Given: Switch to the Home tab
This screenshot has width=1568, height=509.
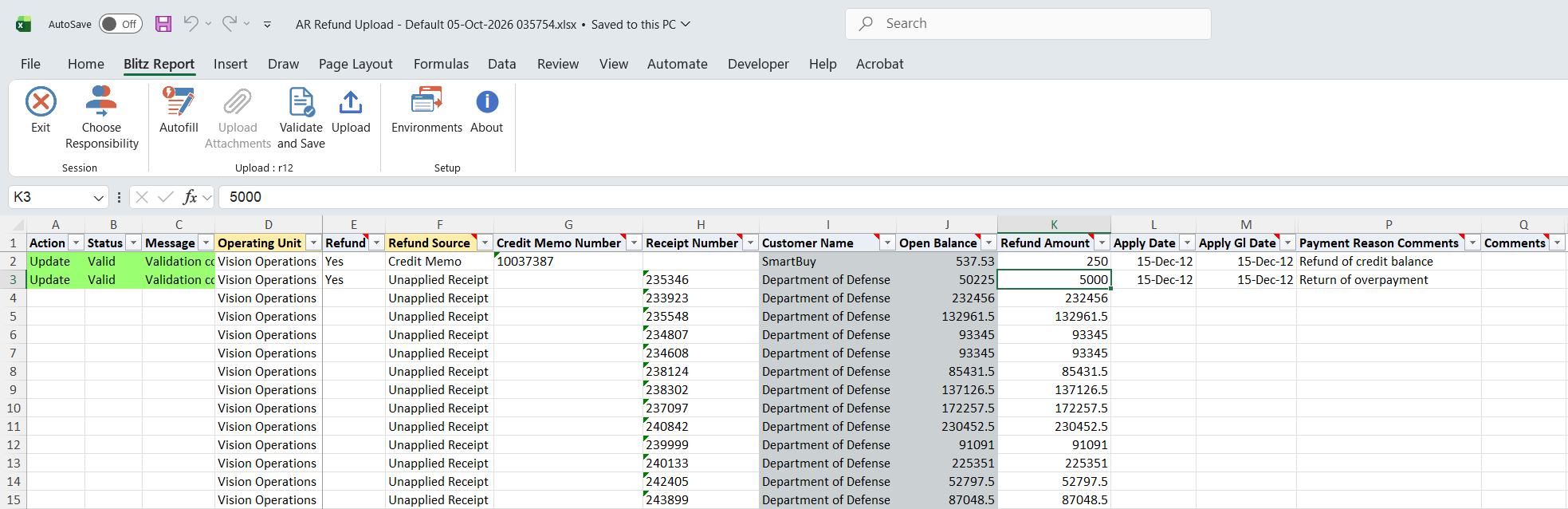Looking at the screenshot, I should click(86, 64).
